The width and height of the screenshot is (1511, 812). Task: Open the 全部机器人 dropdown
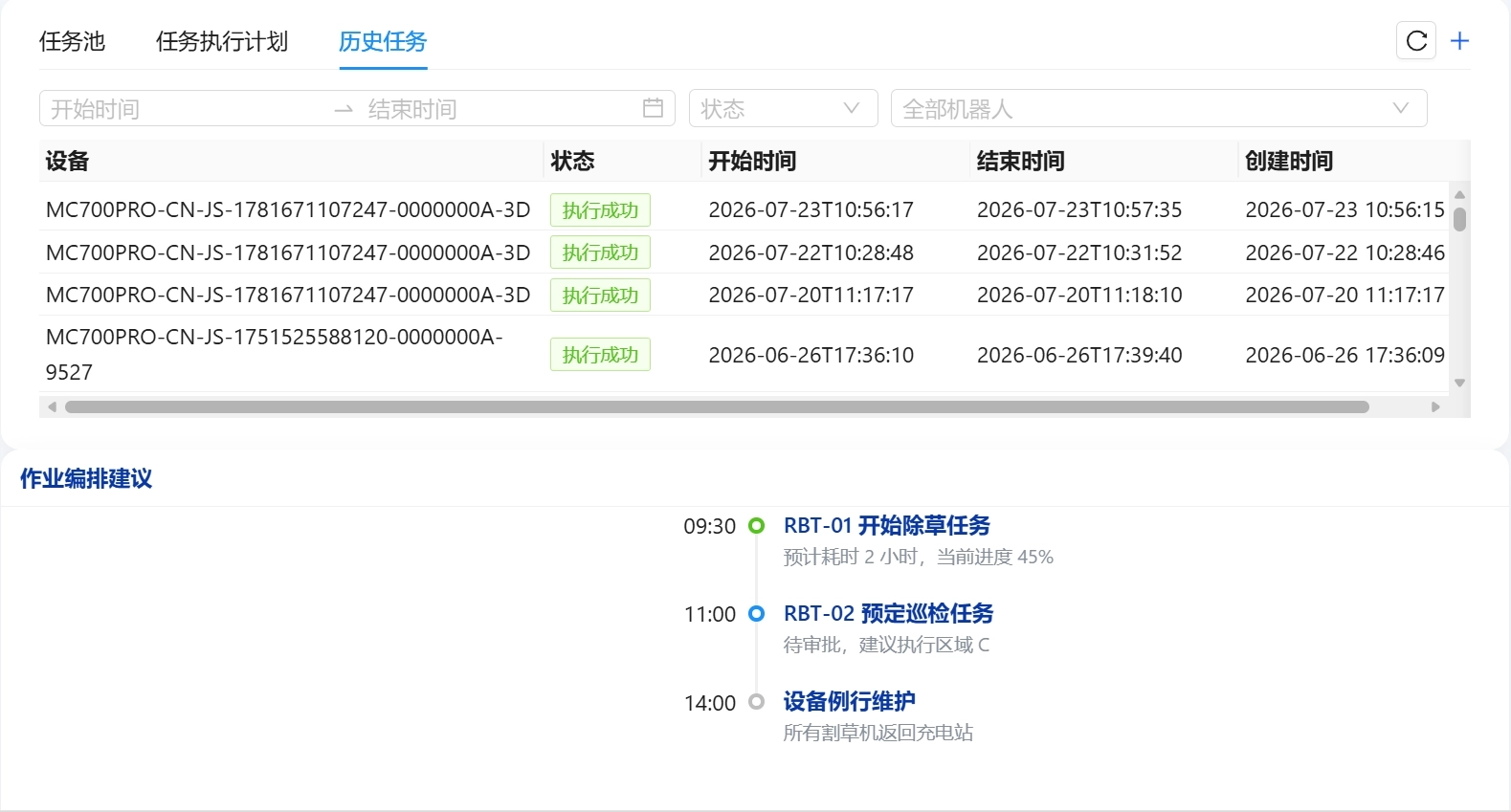coord(1159,108)
